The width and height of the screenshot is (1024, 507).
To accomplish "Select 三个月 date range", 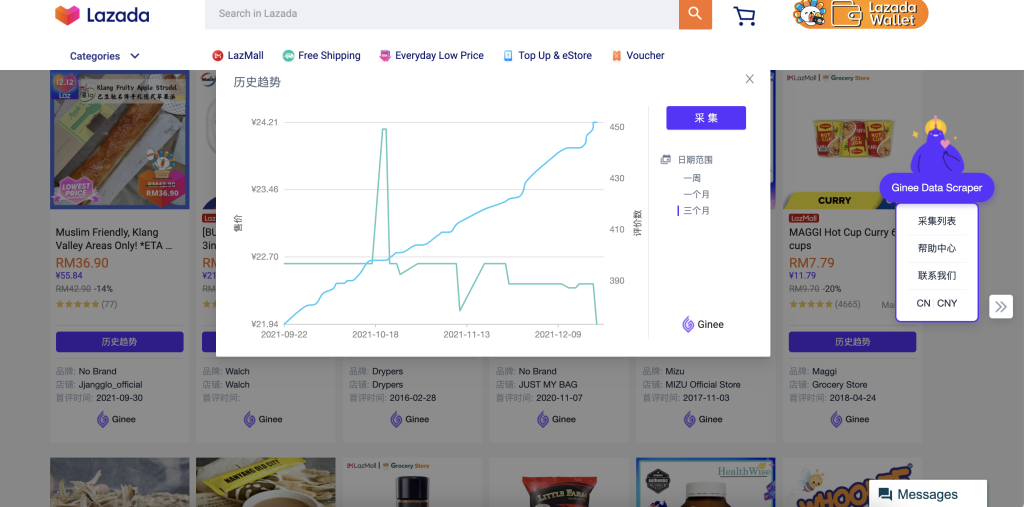I will pos(696,211).
